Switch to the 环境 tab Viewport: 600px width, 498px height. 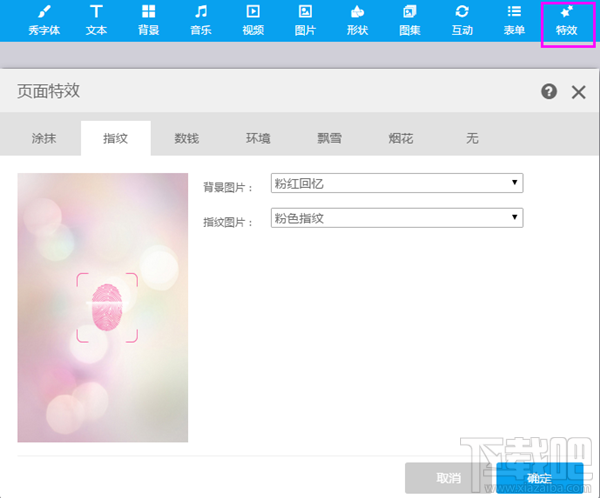pyautogui.click(x=258, y=138)
